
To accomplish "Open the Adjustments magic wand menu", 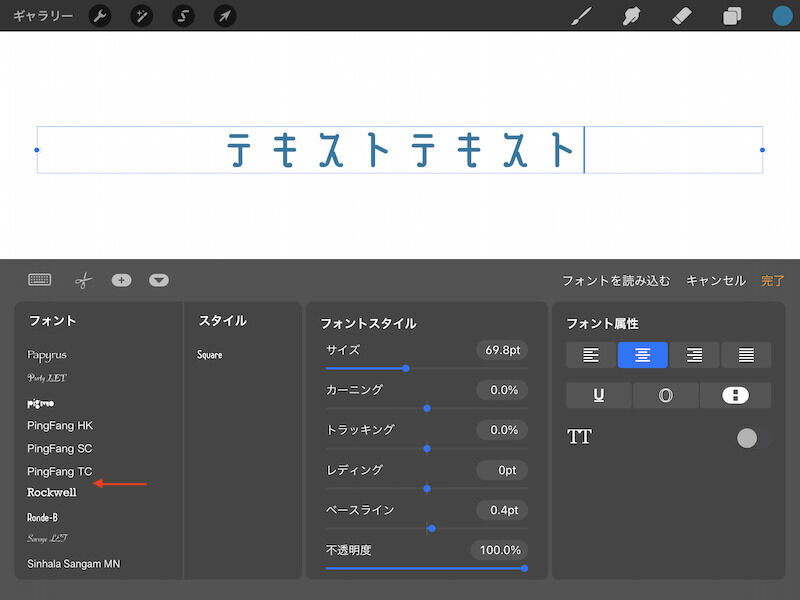I will click(141, 16).
